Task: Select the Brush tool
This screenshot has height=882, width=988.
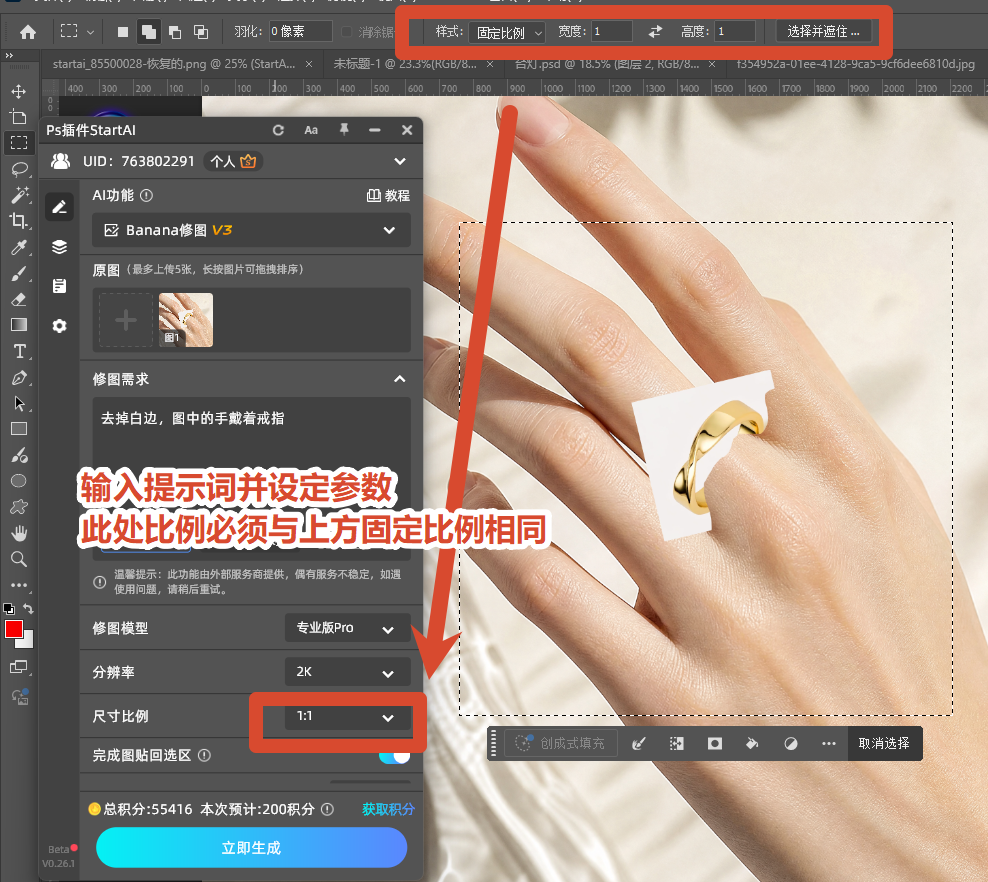Action: pos(19,273)
